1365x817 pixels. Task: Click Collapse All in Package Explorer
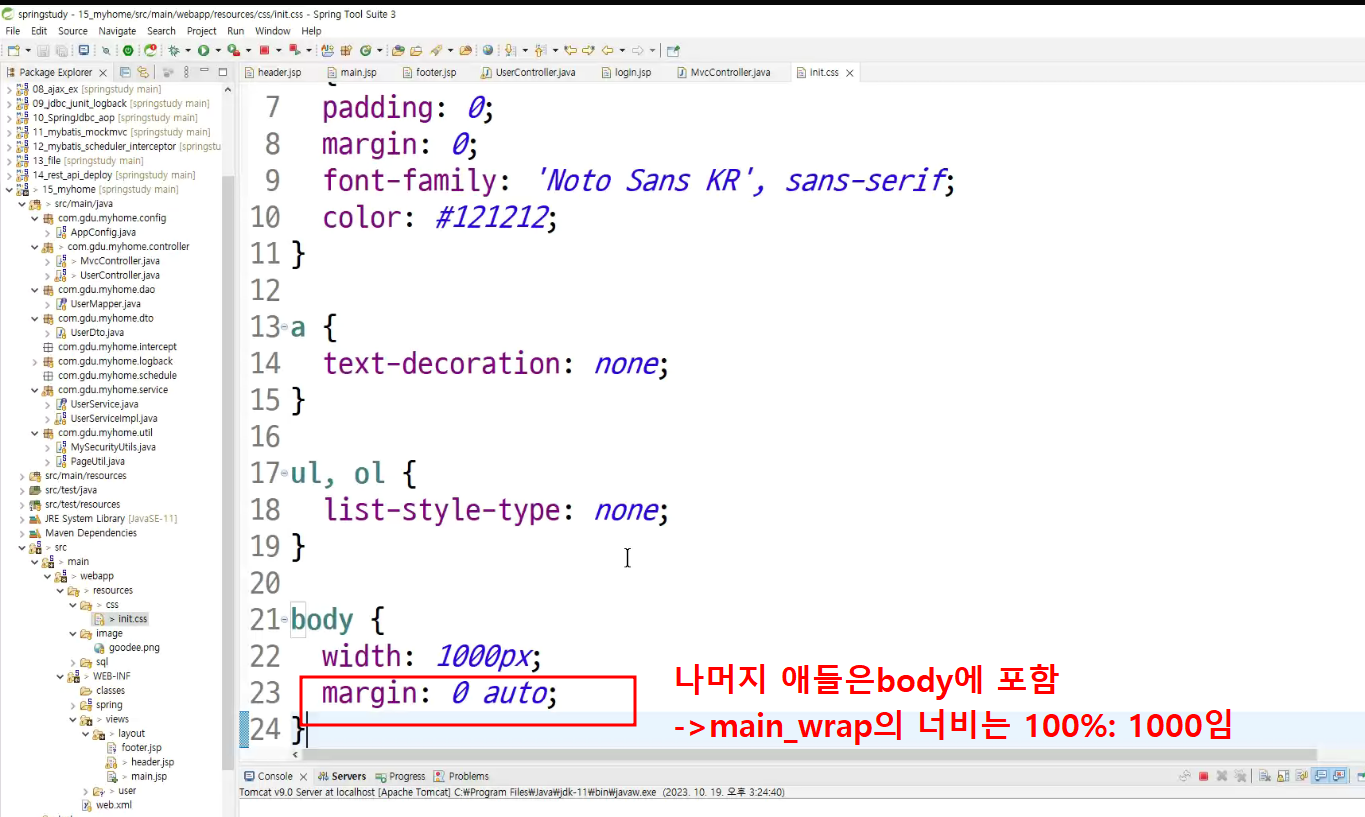[126, 72]
